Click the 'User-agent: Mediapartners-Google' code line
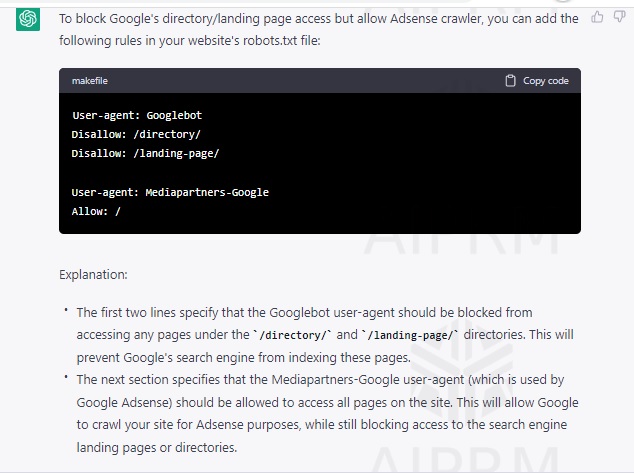 pyautogui.click(x=170, y=192)
